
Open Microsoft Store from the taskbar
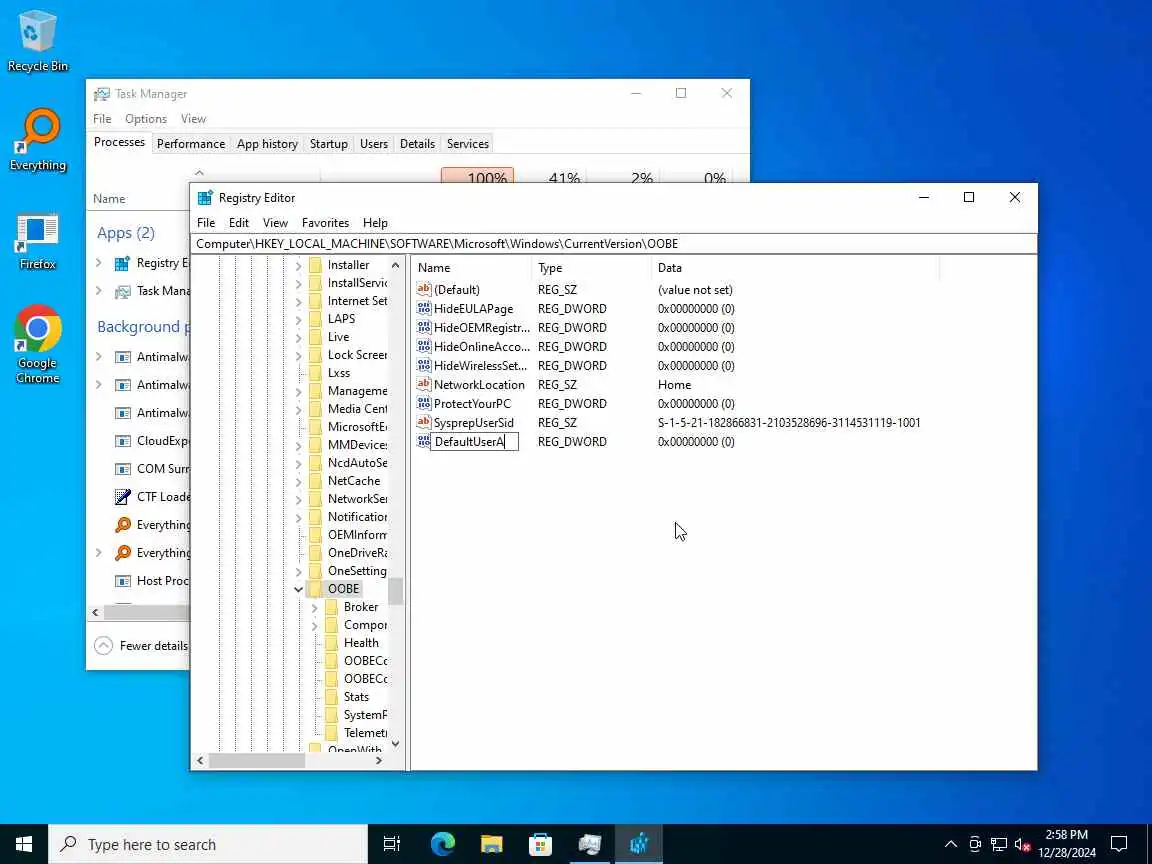(x=540, y=844)
